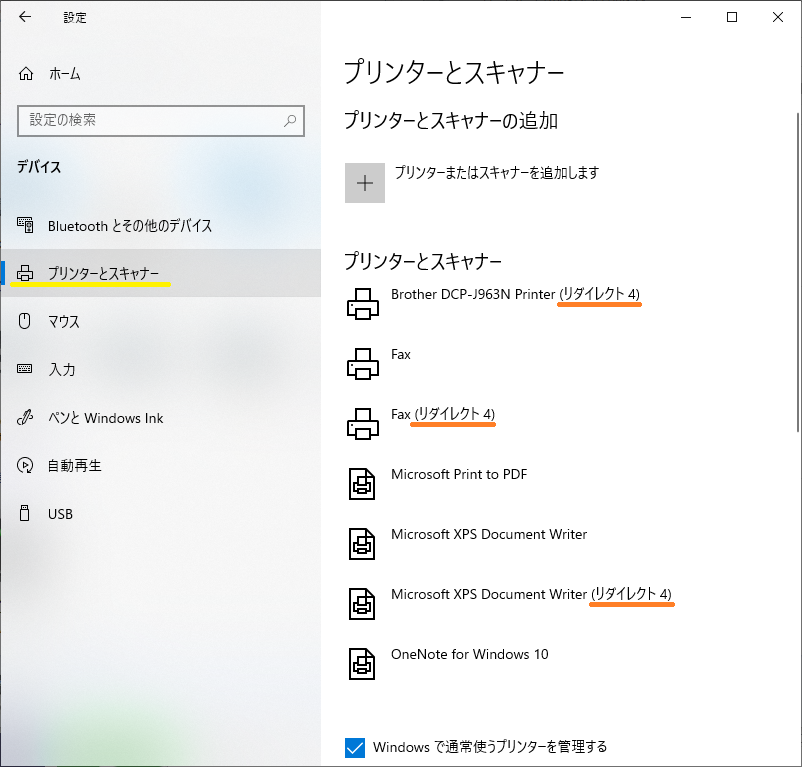
Task: Click the Home icon at the top
Action: coord(24,72)
